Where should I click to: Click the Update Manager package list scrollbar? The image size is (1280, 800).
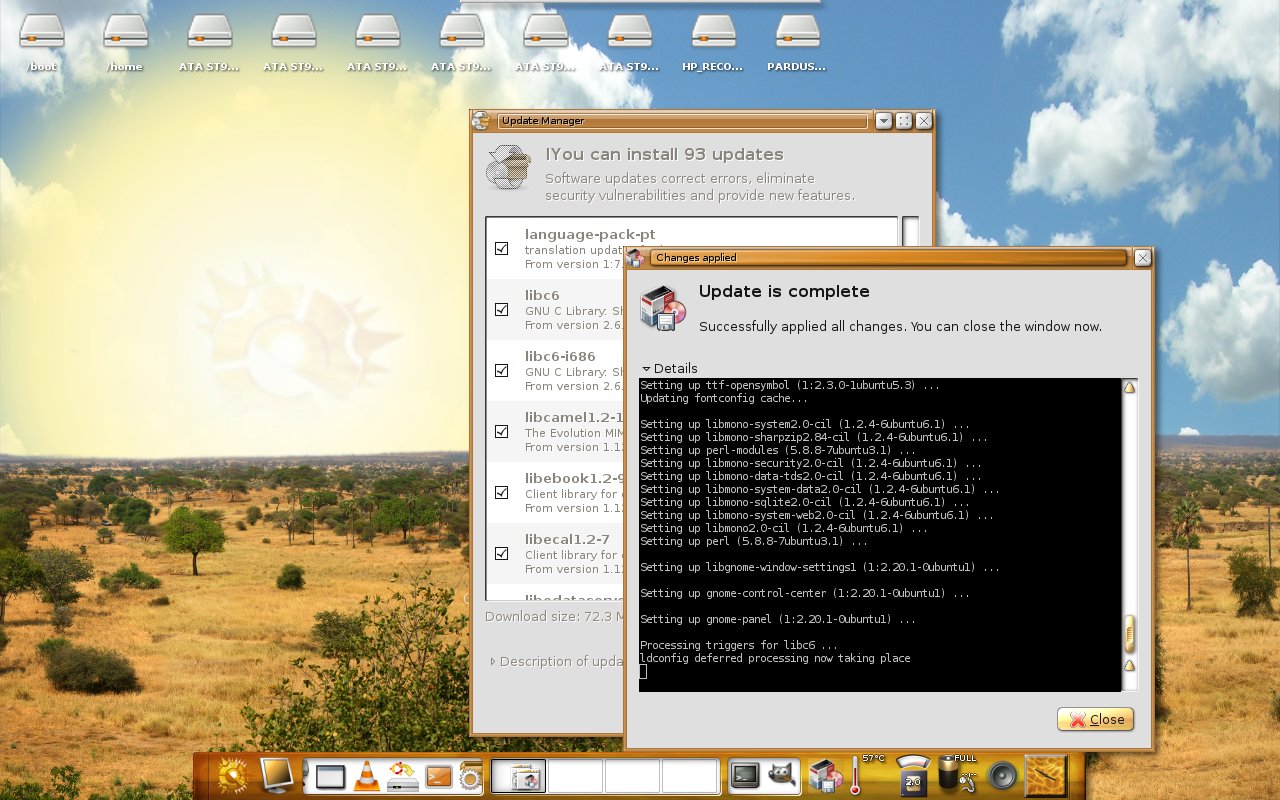910,232
